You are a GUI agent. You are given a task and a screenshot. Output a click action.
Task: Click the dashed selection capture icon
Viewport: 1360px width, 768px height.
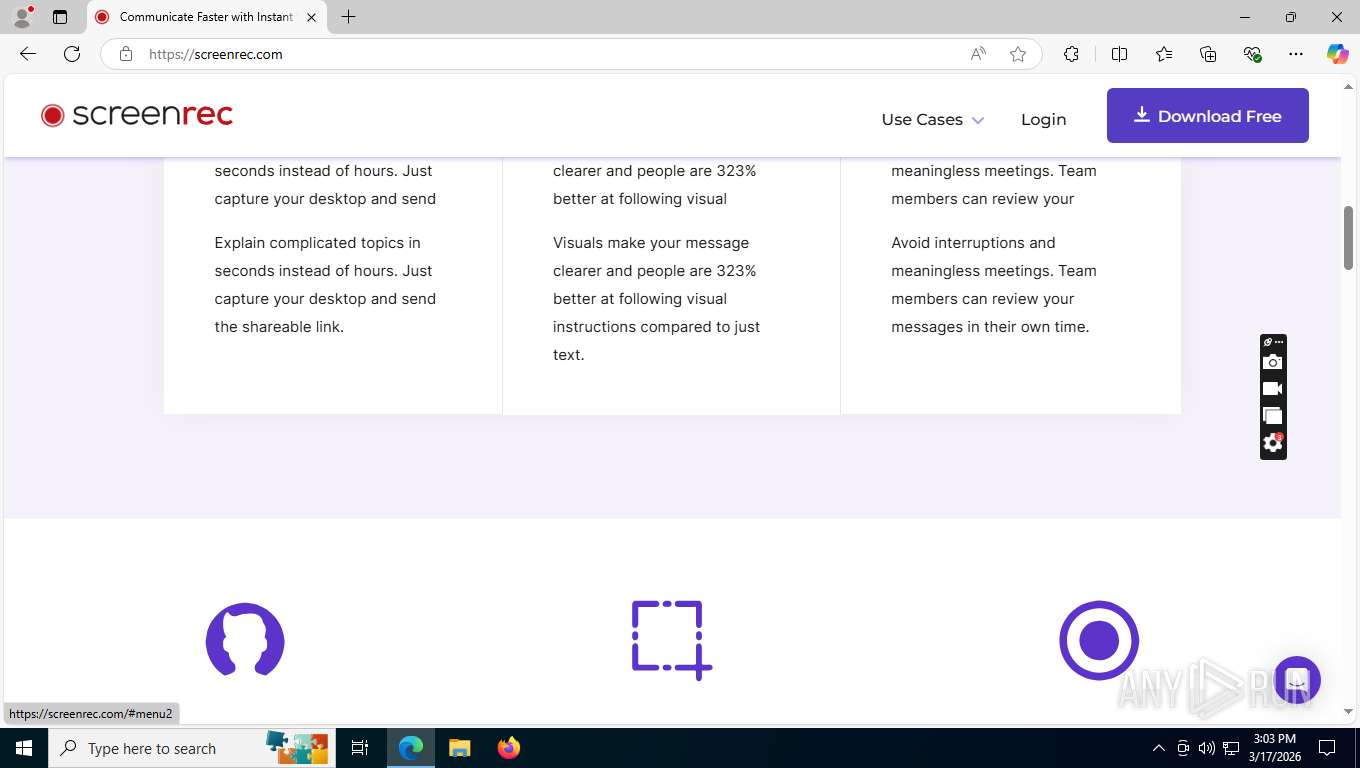click(x=671, y=640)
